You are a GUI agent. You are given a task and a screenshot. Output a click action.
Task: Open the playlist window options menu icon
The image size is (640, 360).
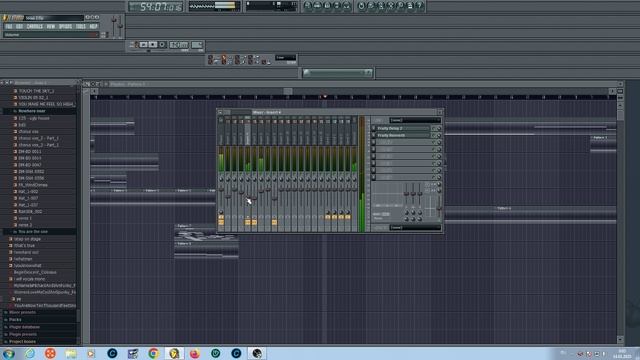tap(87, 84)
